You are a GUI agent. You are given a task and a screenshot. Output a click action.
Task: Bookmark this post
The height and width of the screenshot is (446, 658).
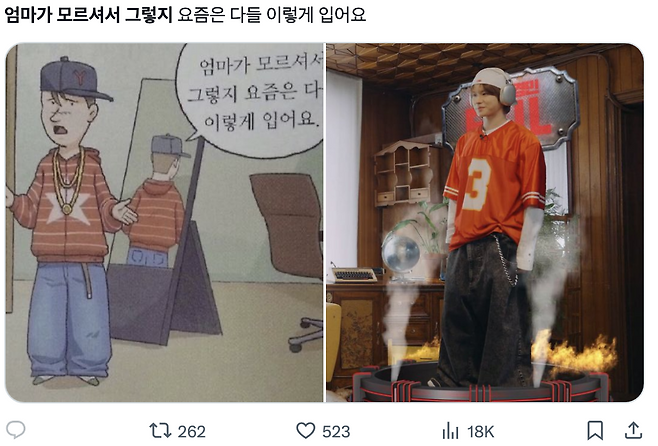click(595, 430)
